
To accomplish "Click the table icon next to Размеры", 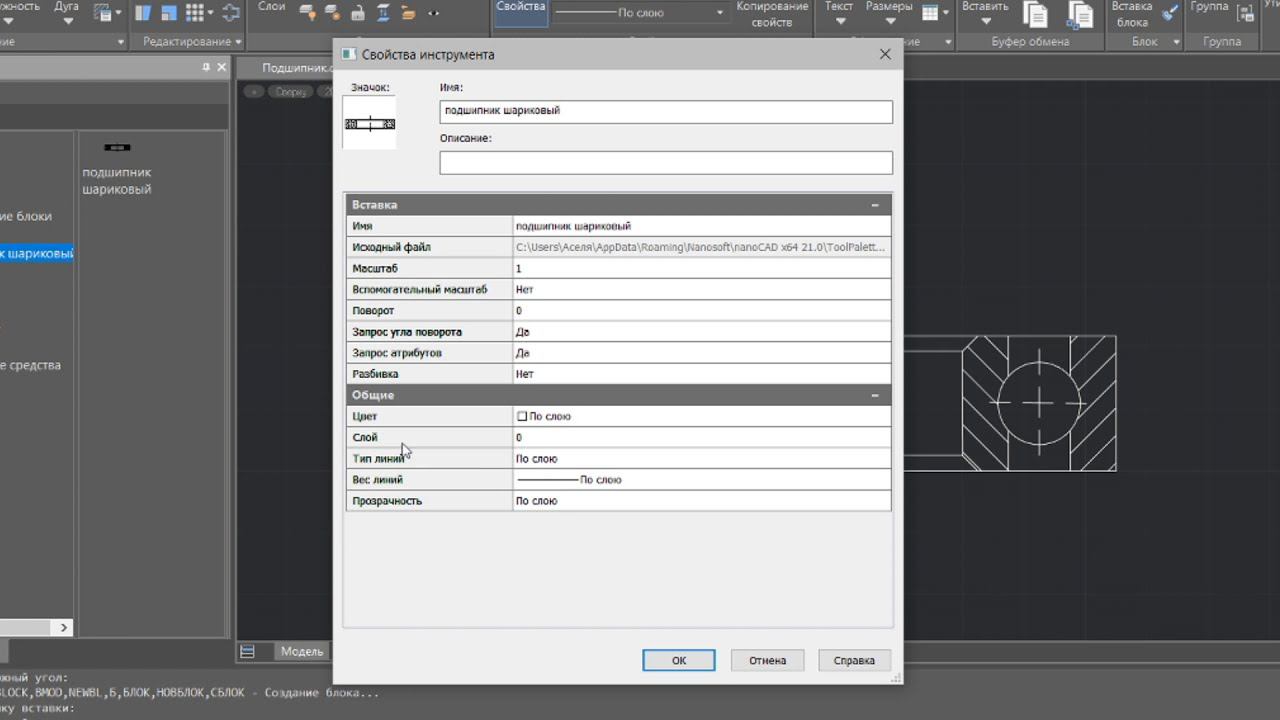I will (x=930, y=13).
